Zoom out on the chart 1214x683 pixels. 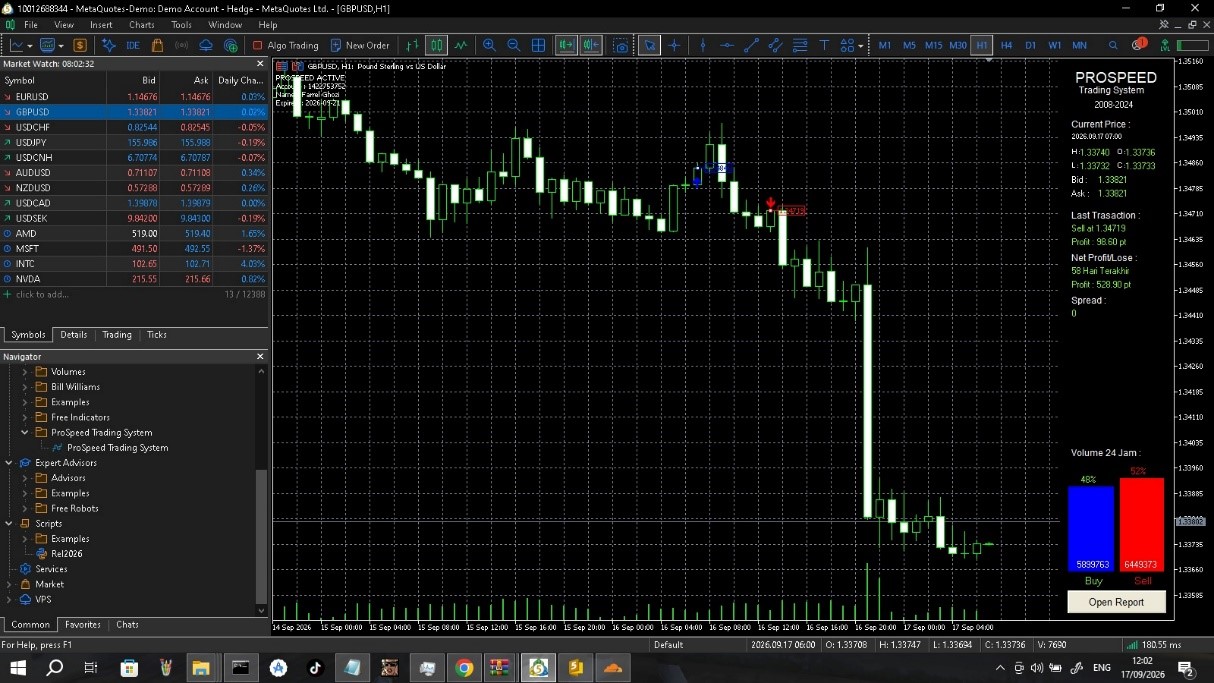(514, 45)
